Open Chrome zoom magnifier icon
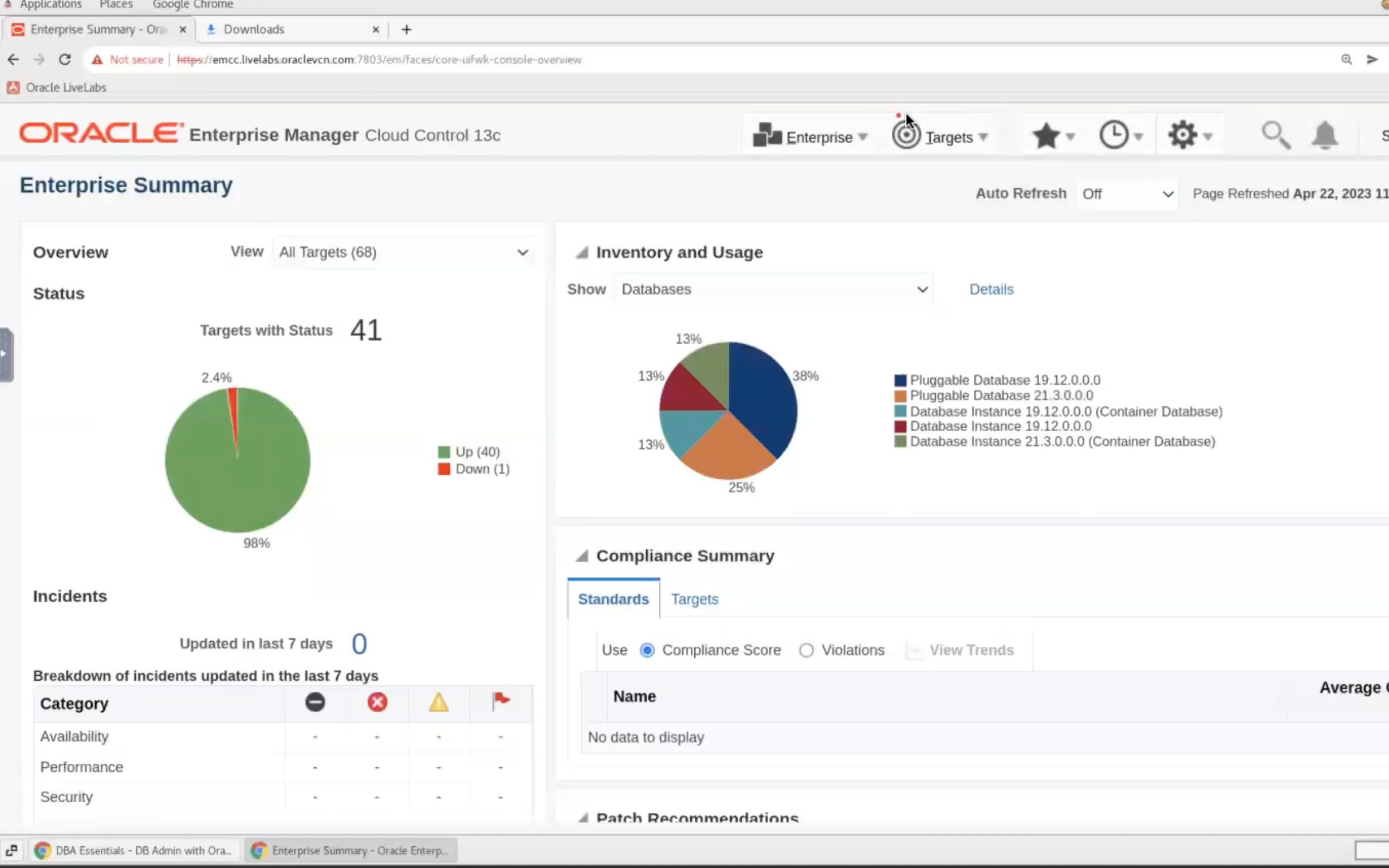 click(x=1346, y=60)
